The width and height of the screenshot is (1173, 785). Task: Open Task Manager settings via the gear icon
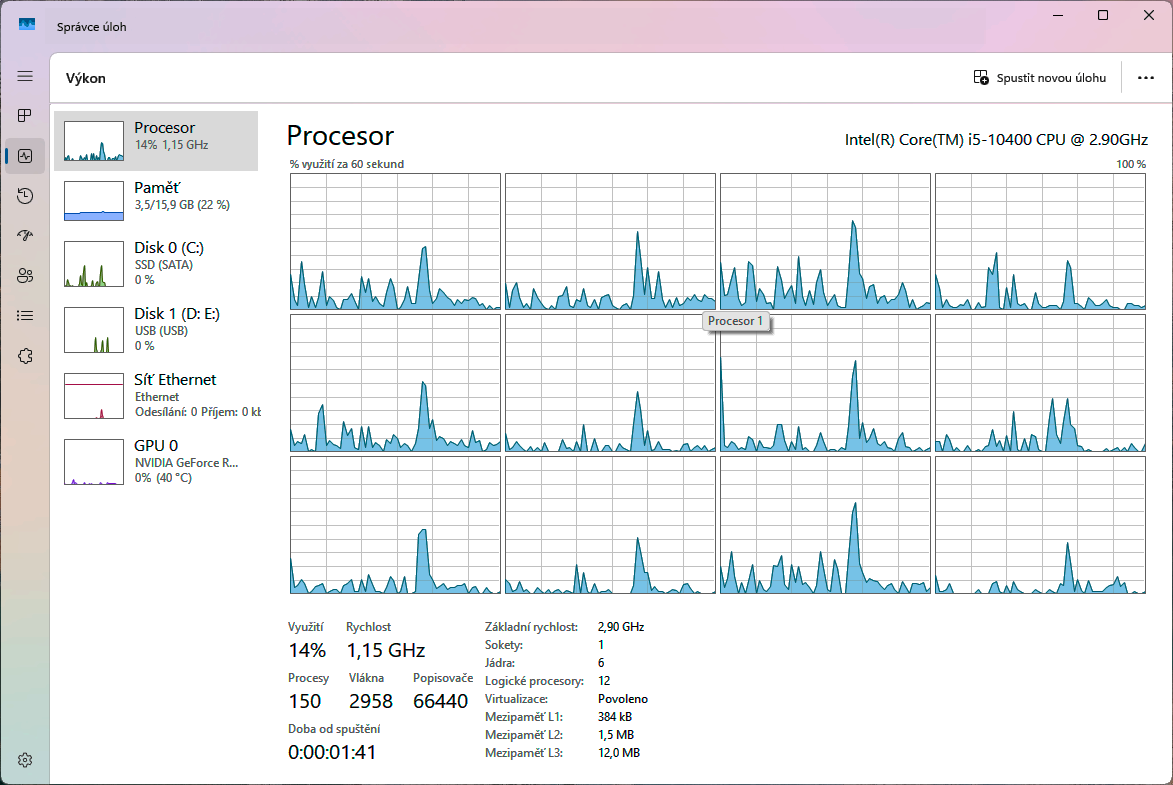24,758
